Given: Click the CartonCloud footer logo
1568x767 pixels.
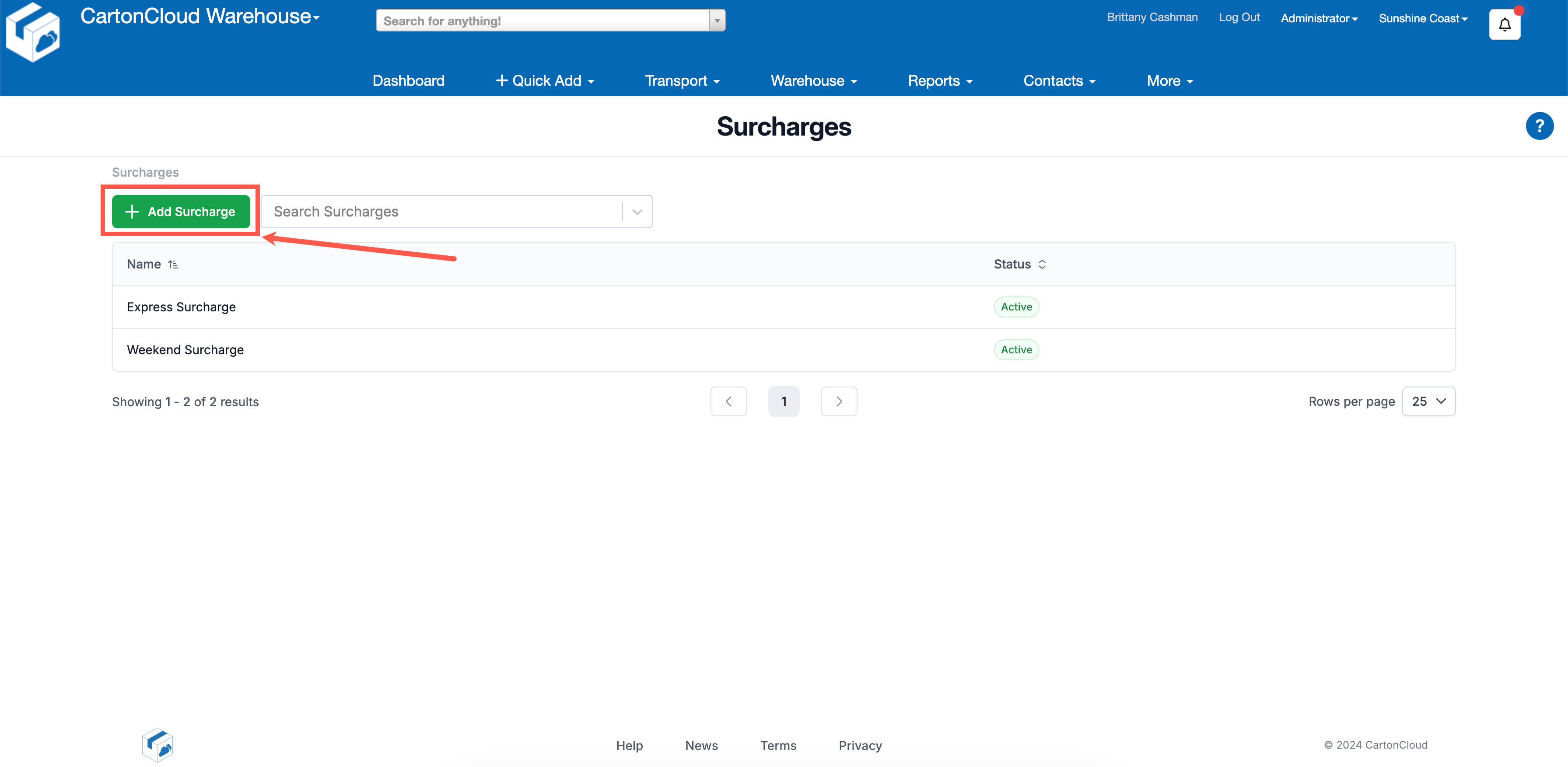Looking at the screenshot, I should (x=157, y=745).
